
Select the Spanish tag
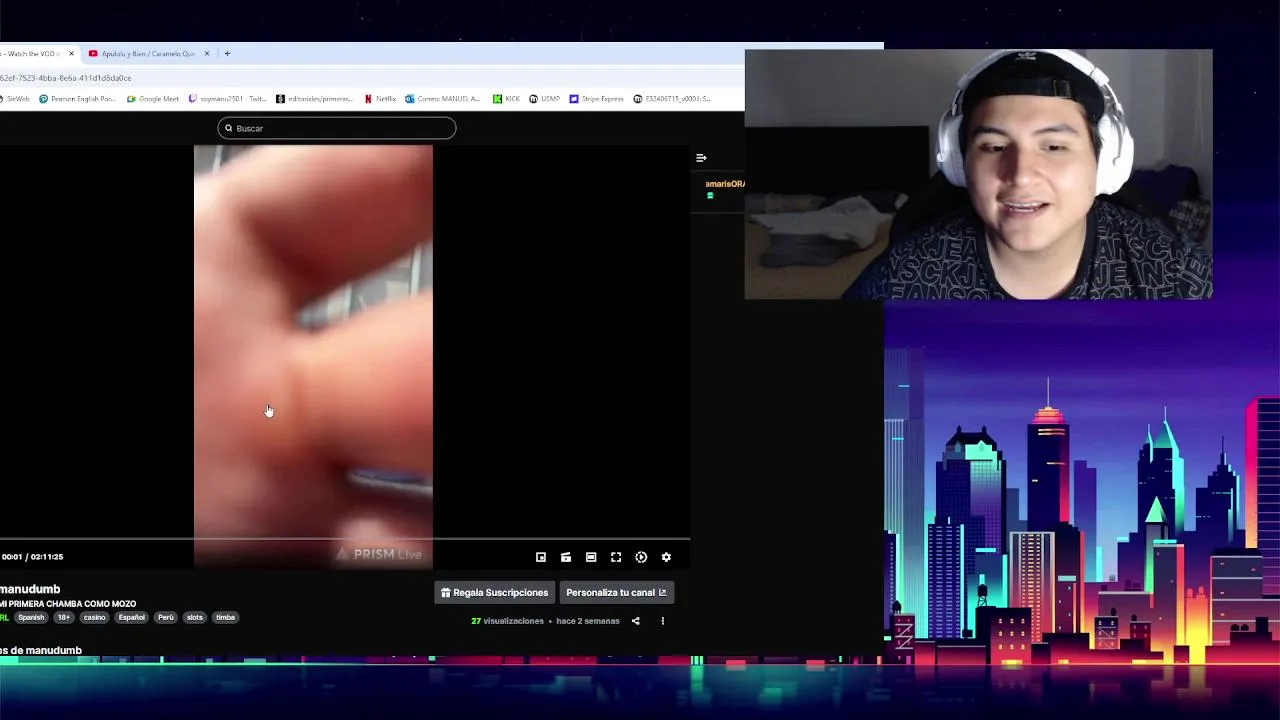pos(31,617)
